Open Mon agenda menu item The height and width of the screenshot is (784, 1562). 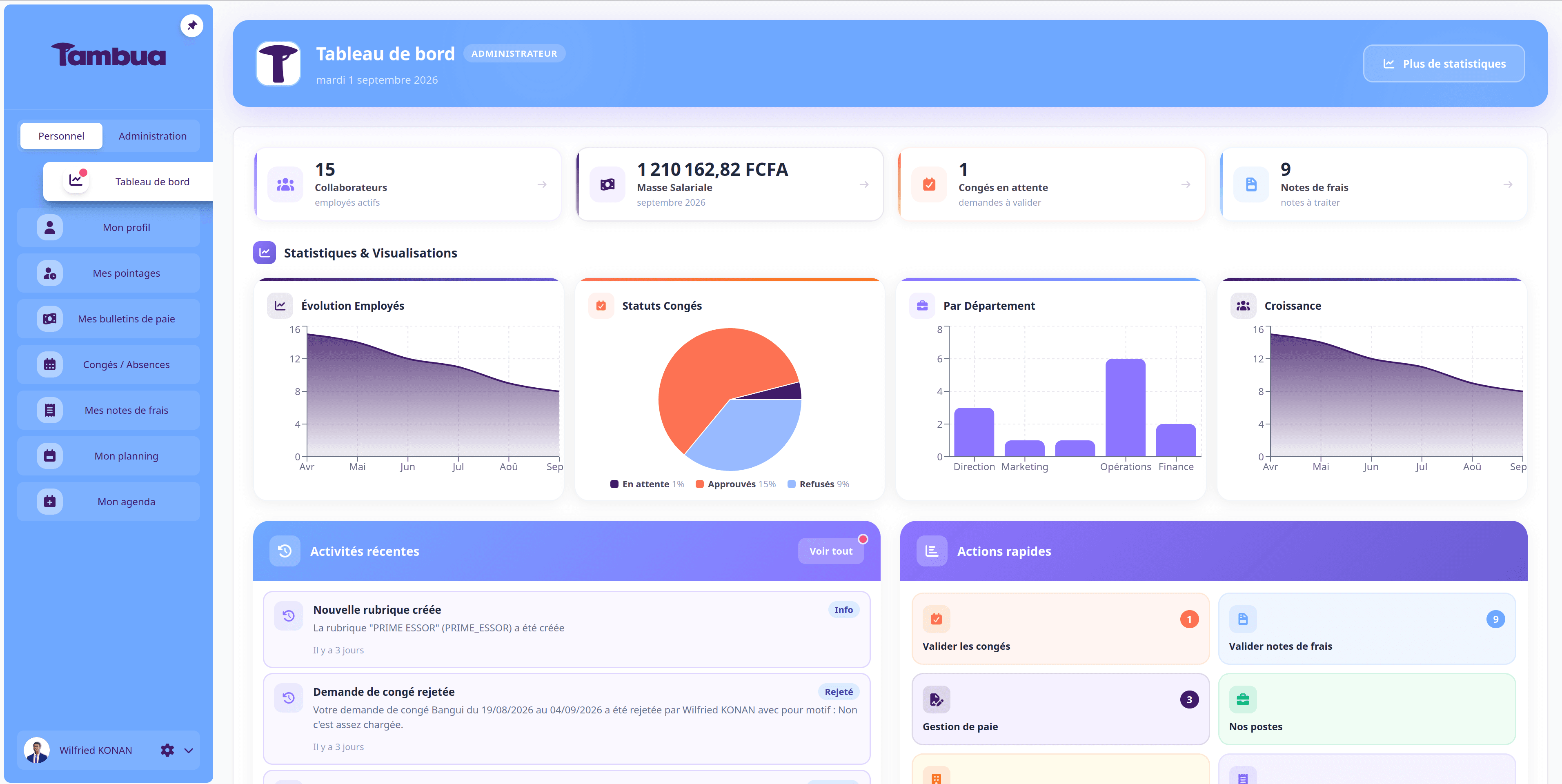[109, 502]
